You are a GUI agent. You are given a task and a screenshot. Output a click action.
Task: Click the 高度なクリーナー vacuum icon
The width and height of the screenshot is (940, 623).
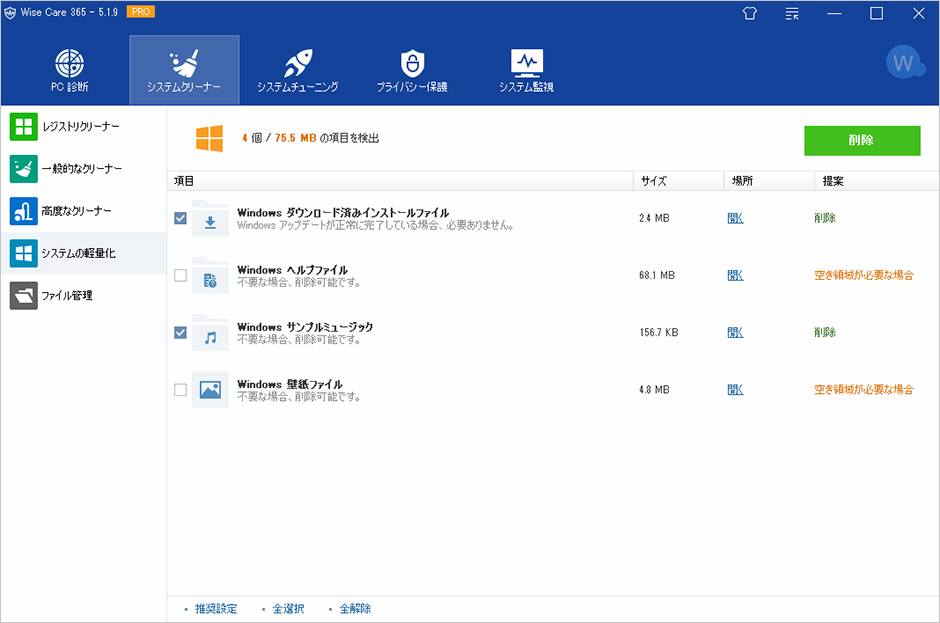pos(24,211)
